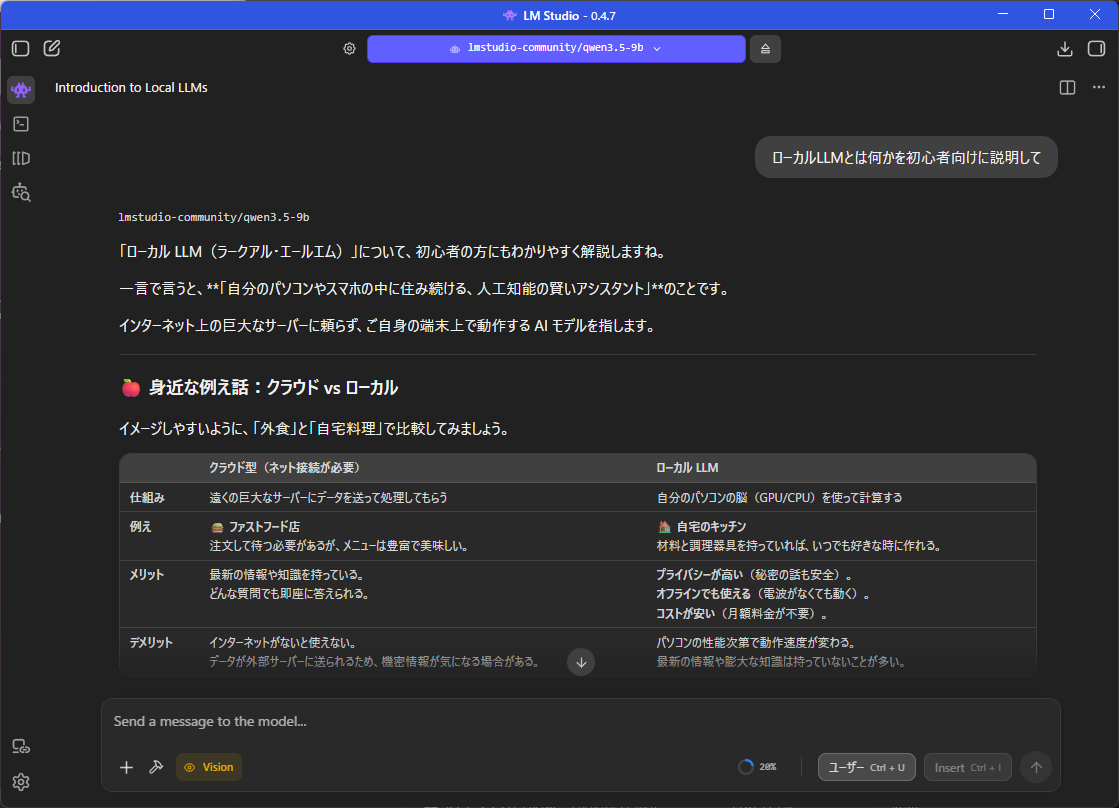
Task: Click the text オフラインでも使える in the table
Action: tap(704, 594)
